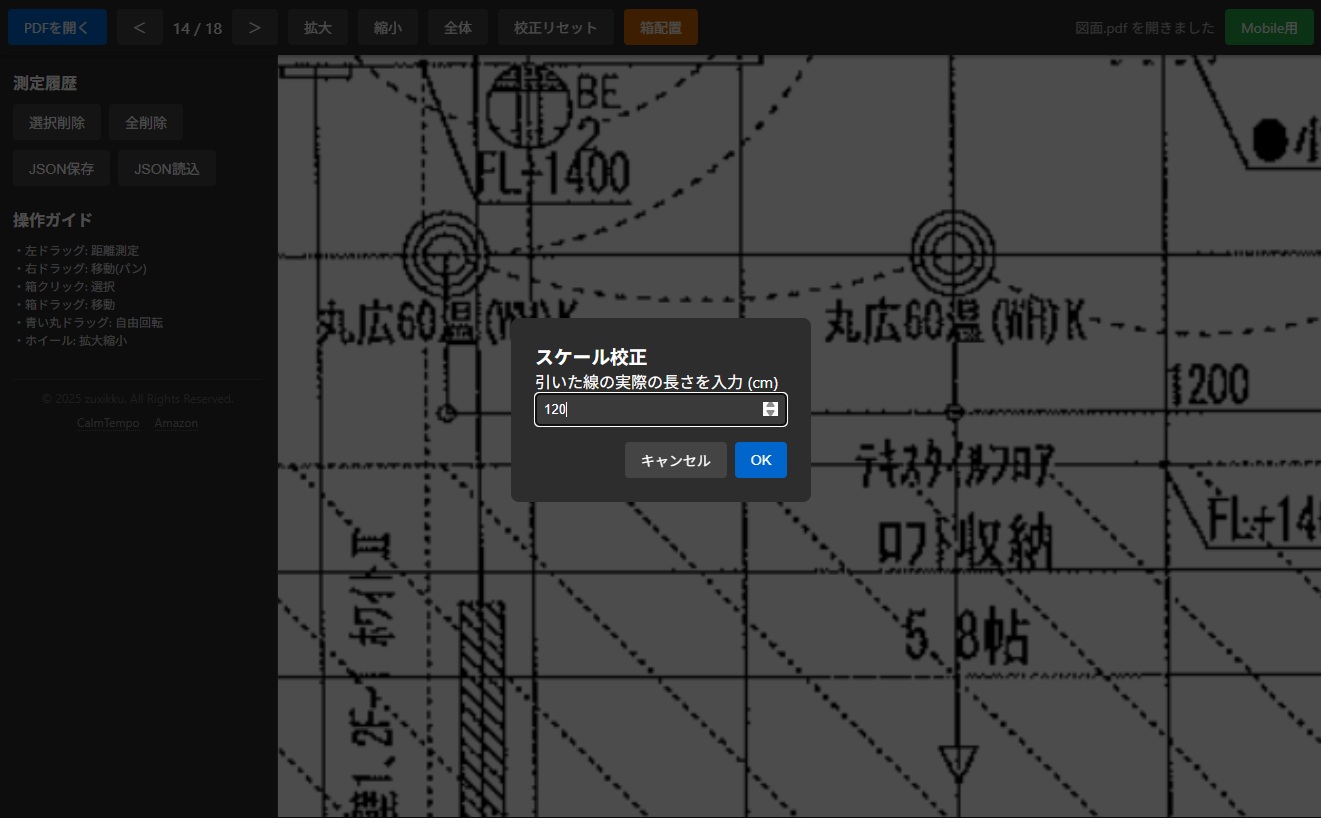Screen dimensions: 1321x818
Task: Cancel the スケール校正 dialog
Action: tap(675, 460)
